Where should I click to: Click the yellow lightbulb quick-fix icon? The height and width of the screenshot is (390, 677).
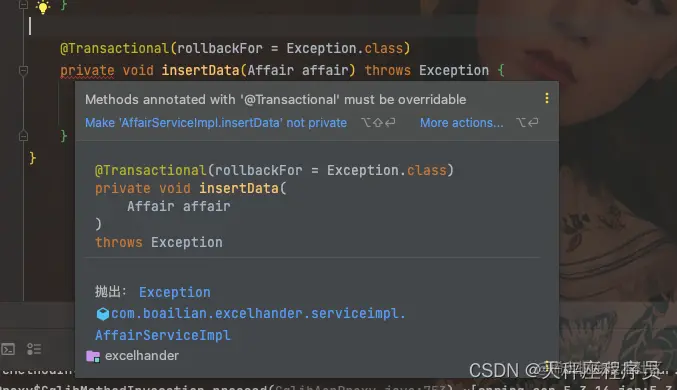click(x=43, y=6)
